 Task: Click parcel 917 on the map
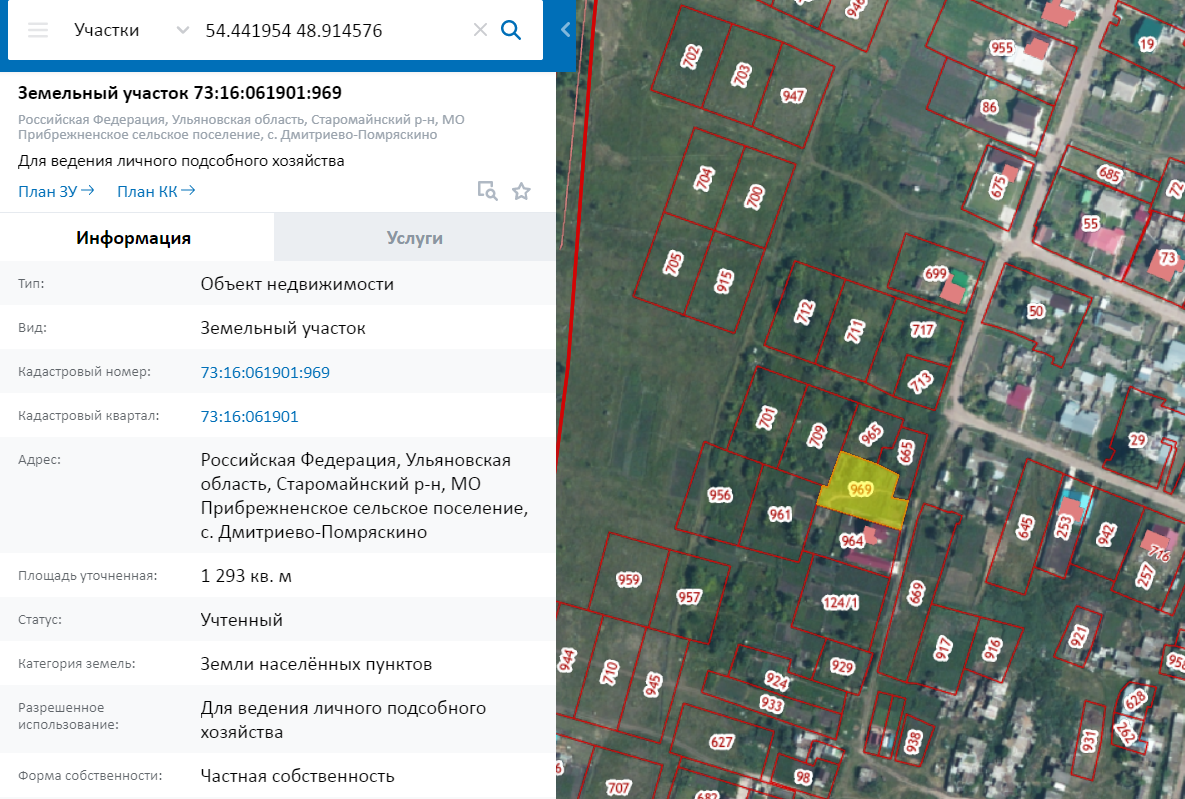point(943,649)
